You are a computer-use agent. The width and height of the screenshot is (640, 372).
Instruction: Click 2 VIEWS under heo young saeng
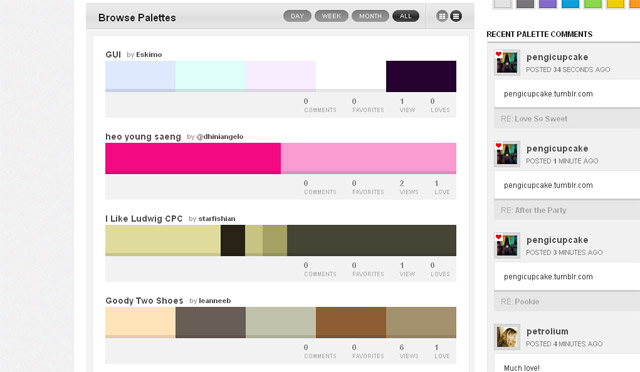tap(409, 187)
